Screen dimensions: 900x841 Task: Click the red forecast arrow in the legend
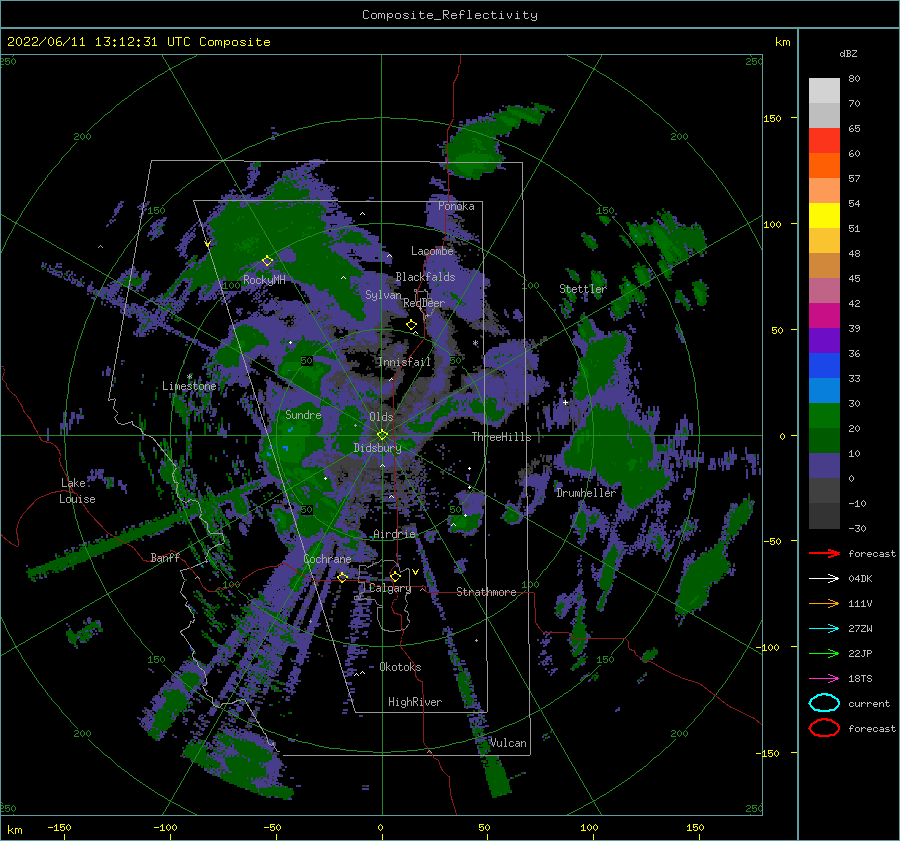(x=824, y=553)
